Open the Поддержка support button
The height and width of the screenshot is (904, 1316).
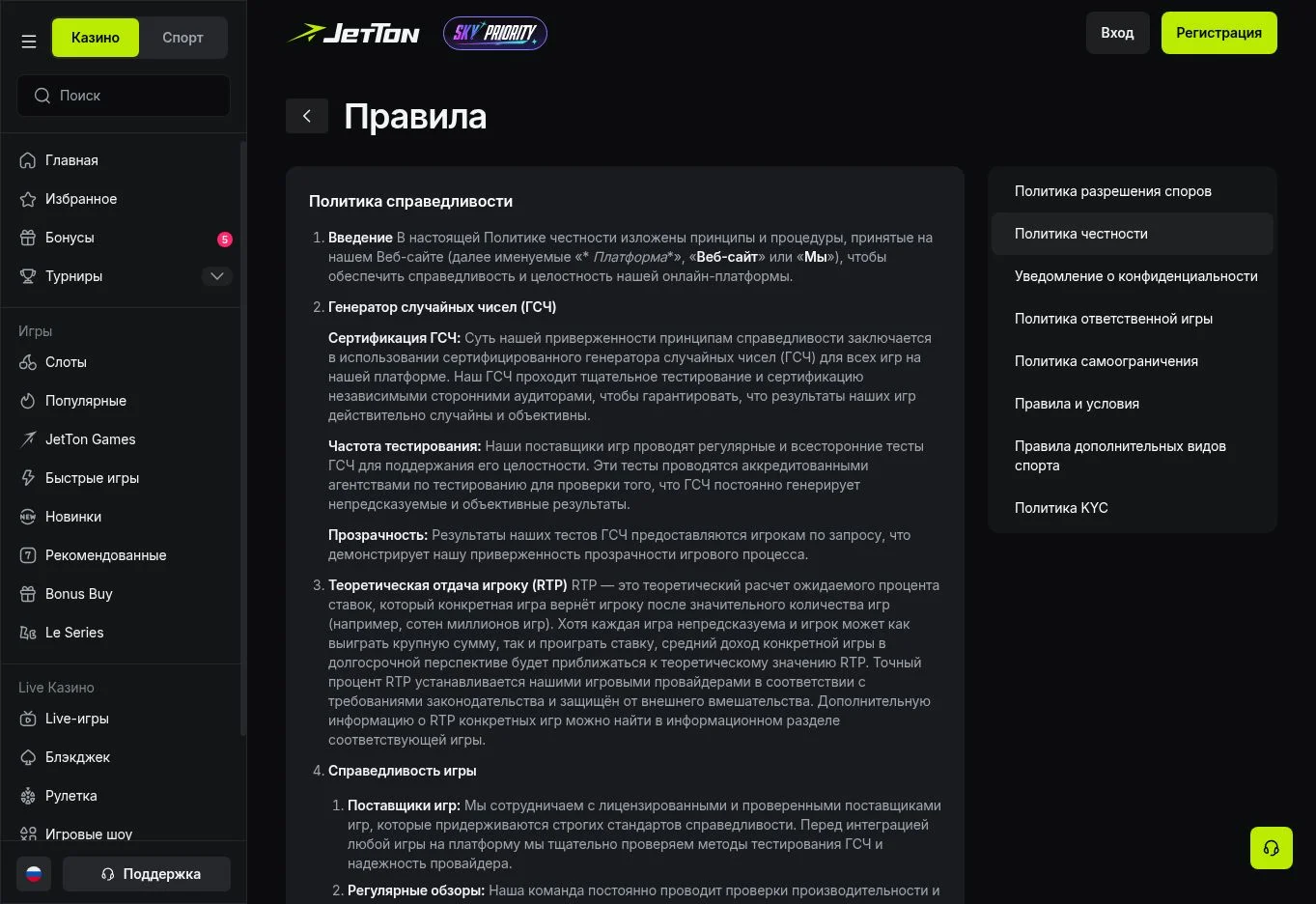coord(147,874)
